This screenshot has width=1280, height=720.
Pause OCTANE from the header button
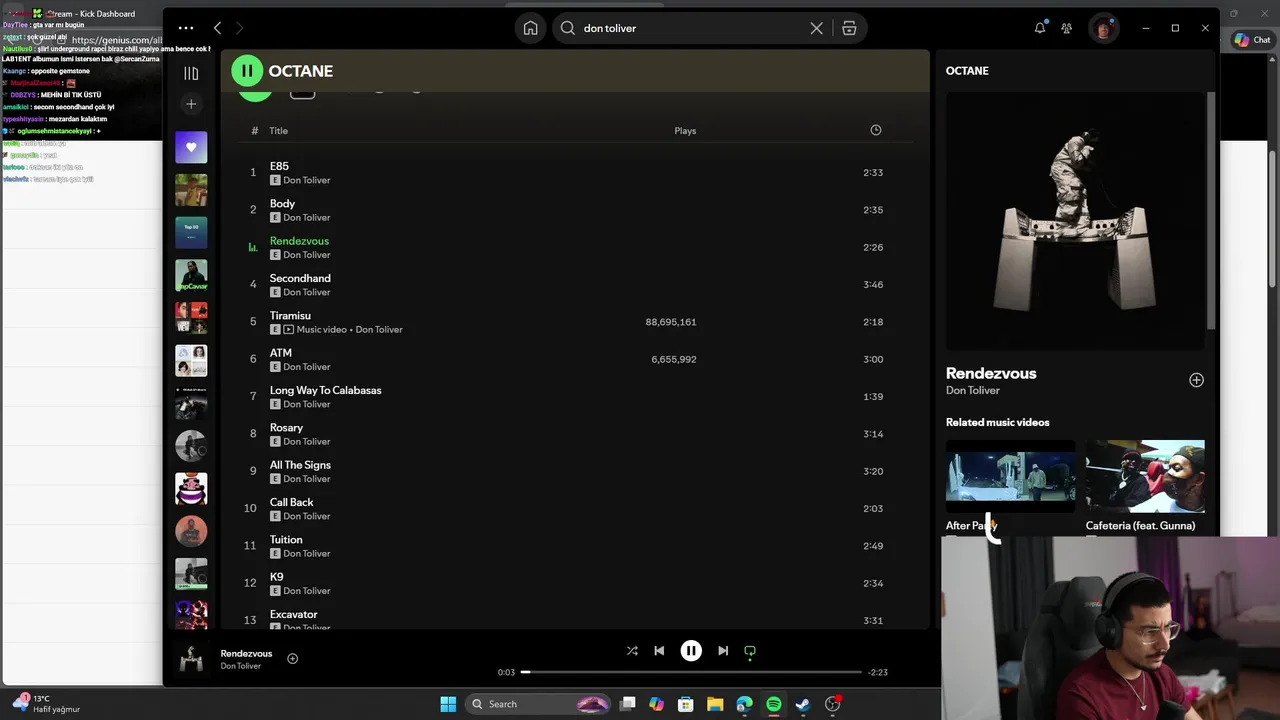click(247, 71)
